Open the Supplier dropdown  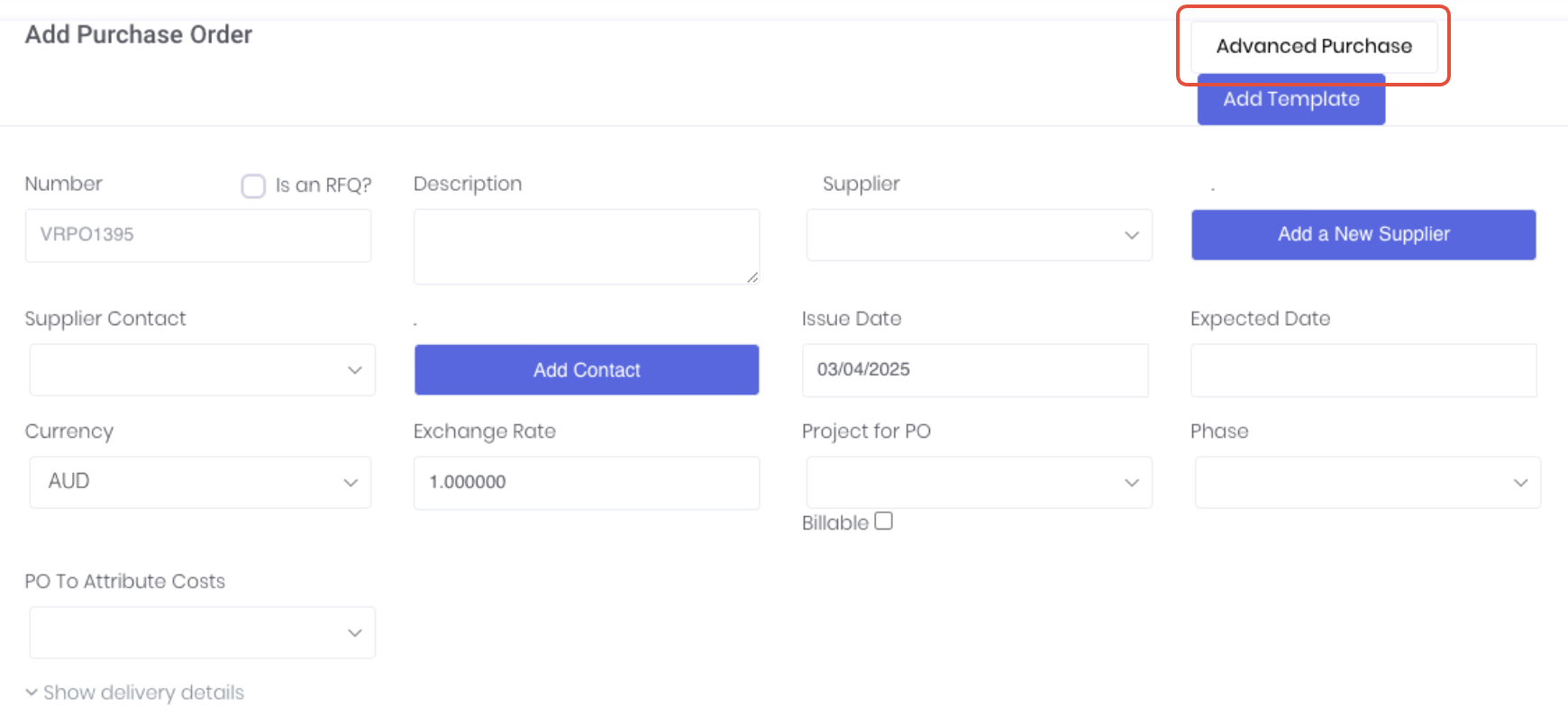click(979, 235)
